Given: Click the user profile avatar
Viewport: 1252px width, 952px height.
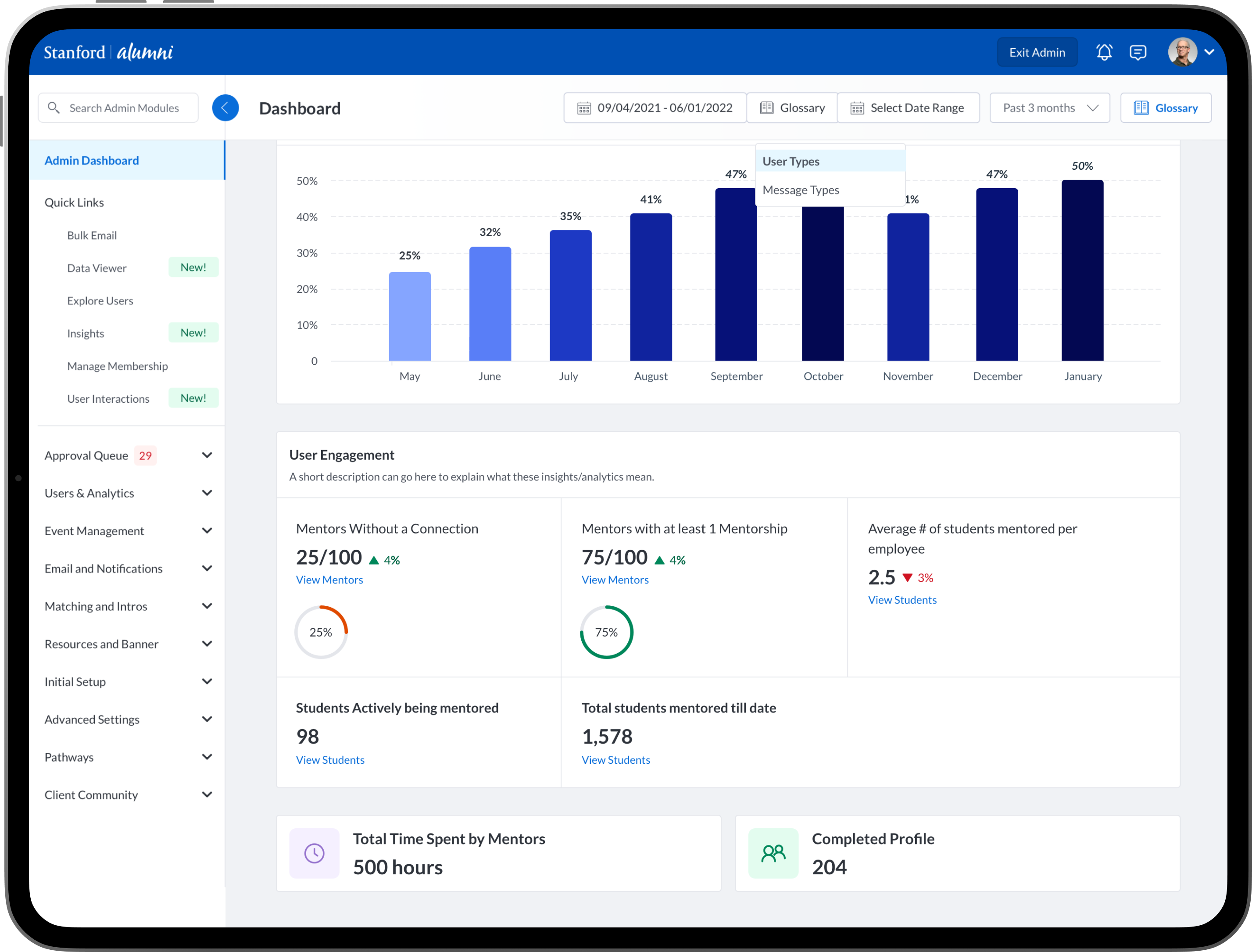Looking at the screenshot, I should tap(1182, 52).
